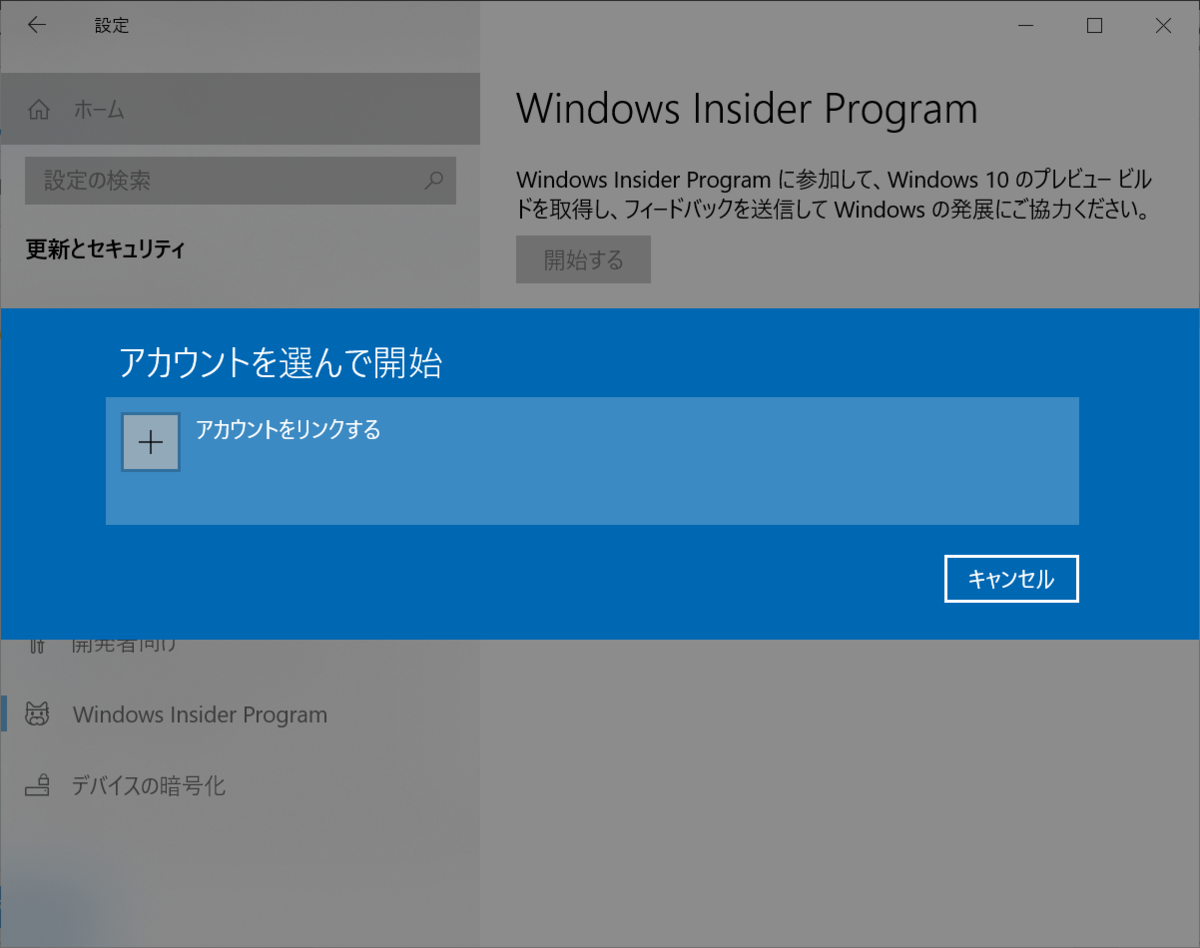Minimize the Settings window

click(x=1025, y=26)
